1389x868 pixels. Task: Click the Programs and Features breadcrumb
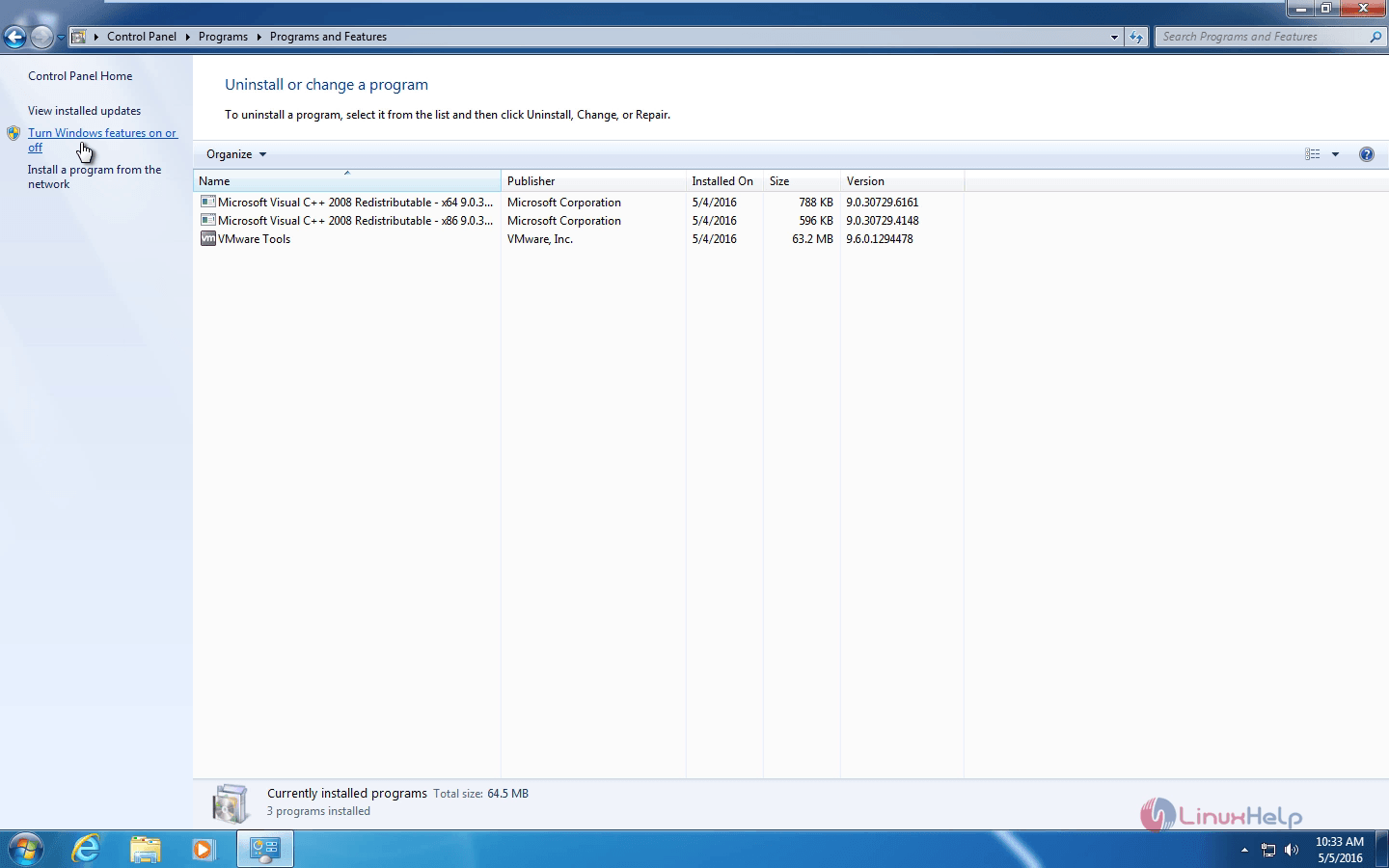(328, 37)
